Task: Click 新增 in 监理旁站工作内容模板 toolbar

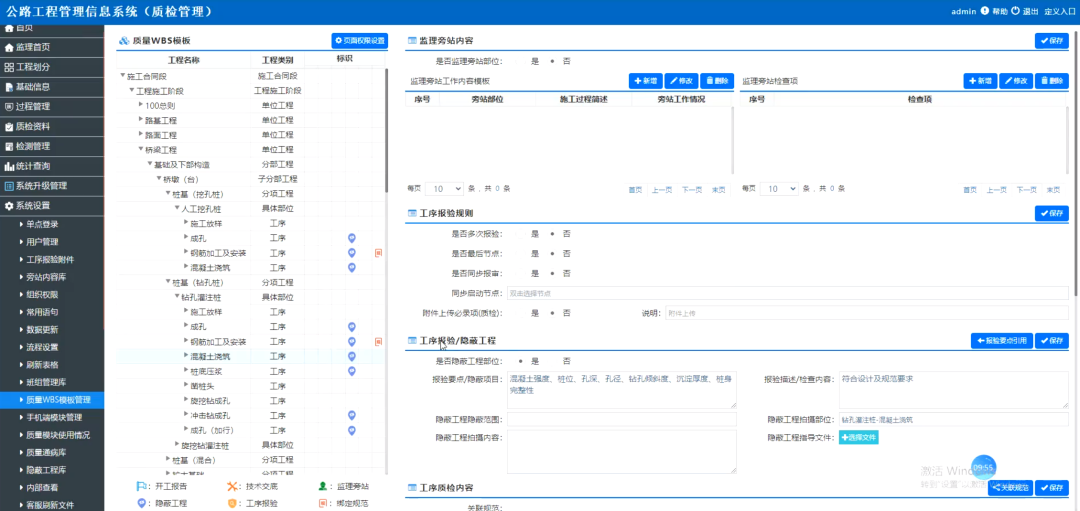Action: pyautogui.click(x=645, y=81)
